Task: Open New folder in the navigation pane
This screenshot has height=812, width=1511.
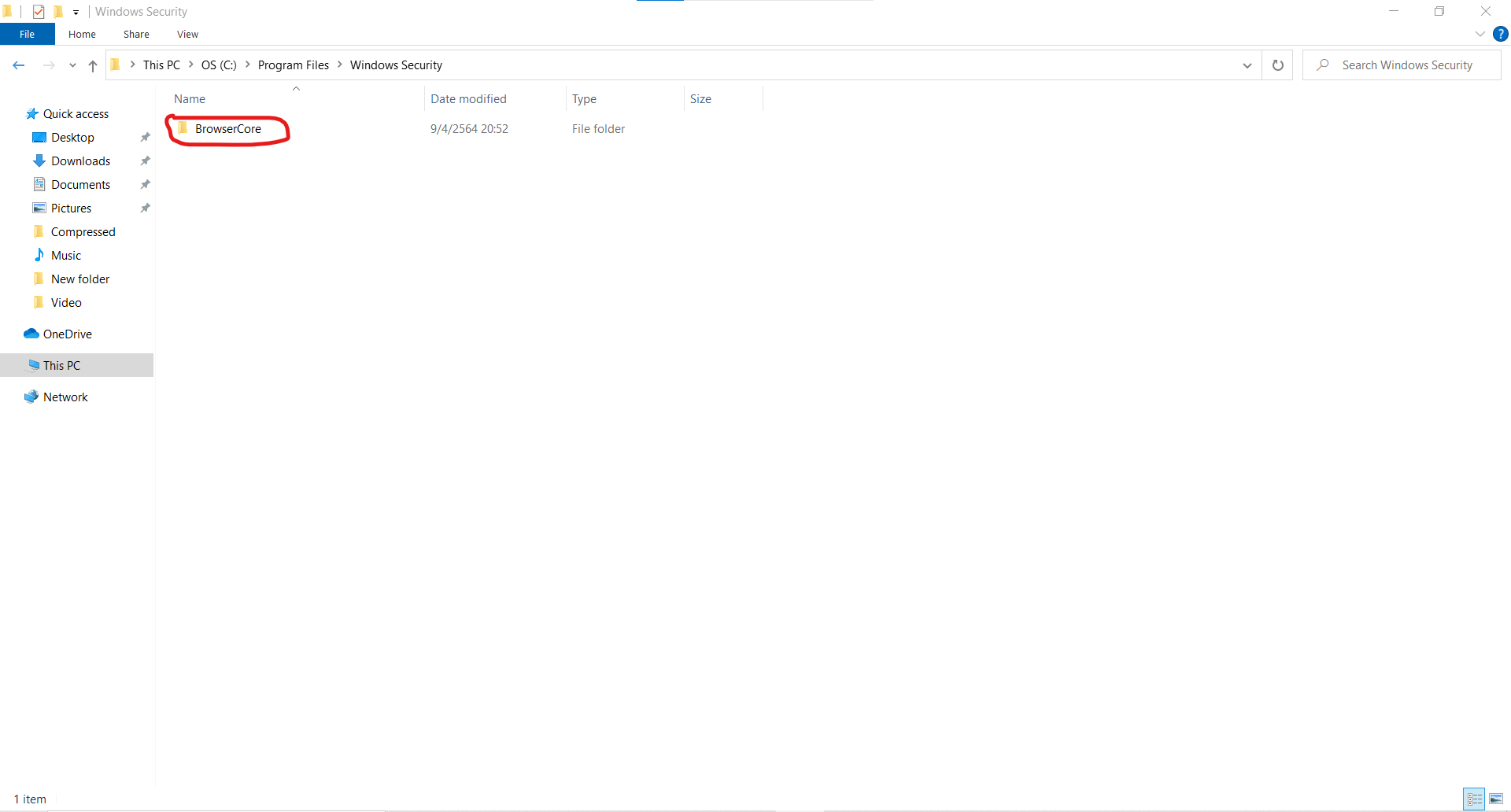Action: click(79, 279)
